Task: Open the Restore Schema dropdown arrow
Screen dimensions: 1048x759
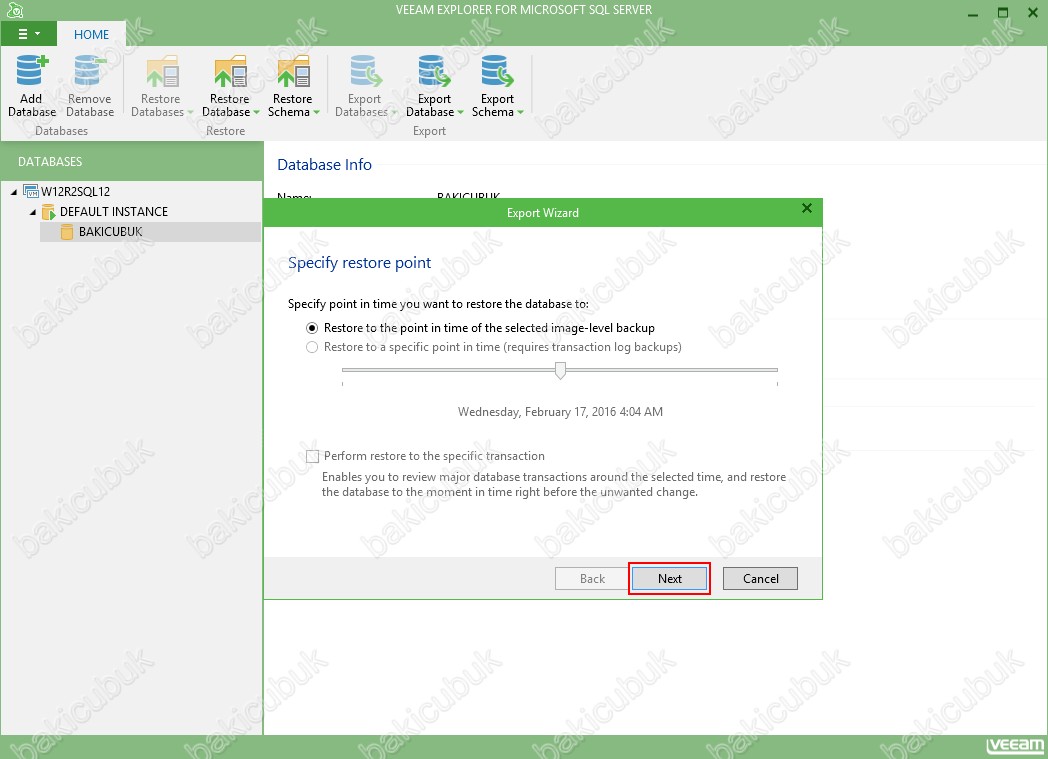Action: pyautogui.click(x=316, y=112)
